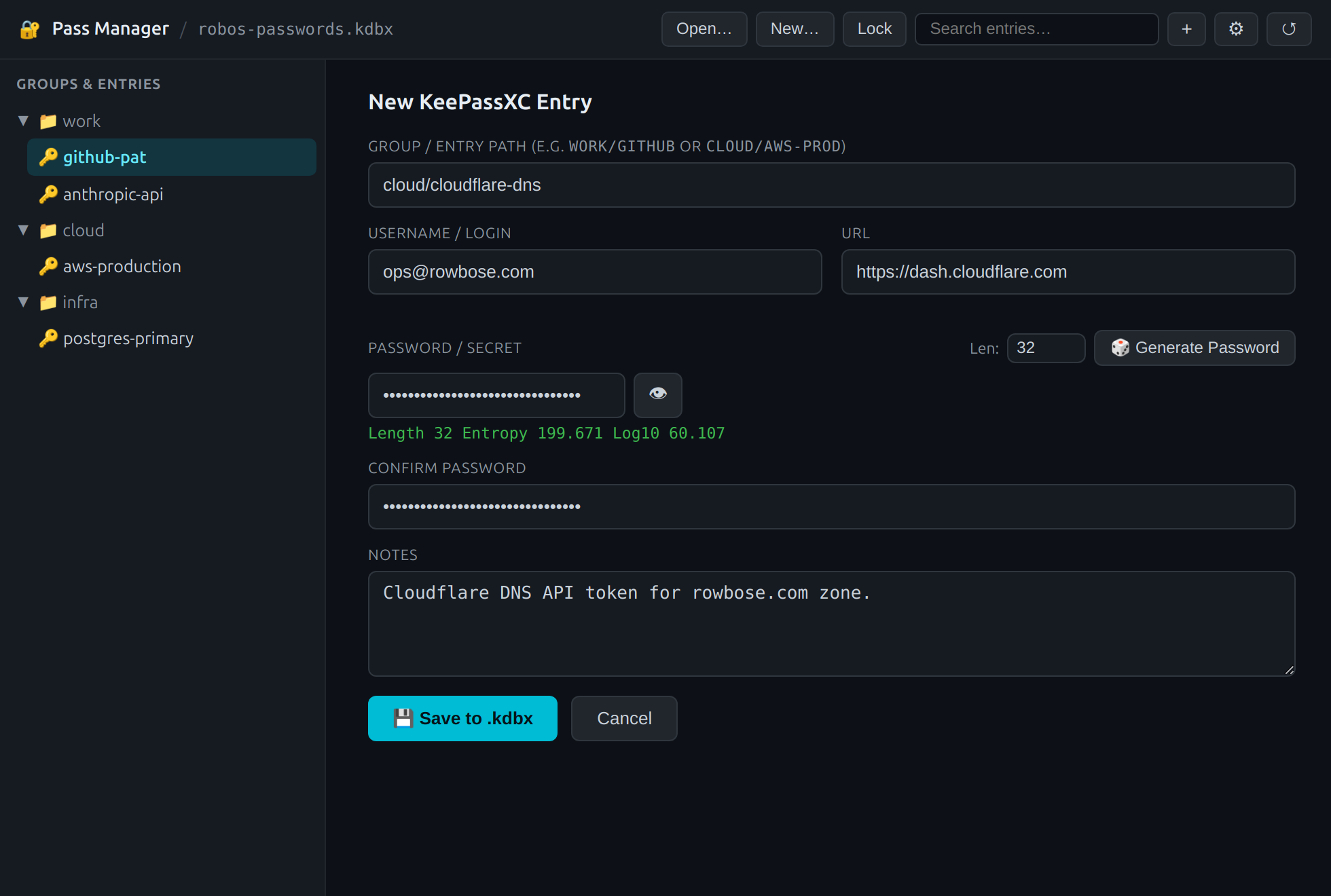Click key icon of postgres-primary entry
Screen dimensions: 1331x896
tap(48, 339)
